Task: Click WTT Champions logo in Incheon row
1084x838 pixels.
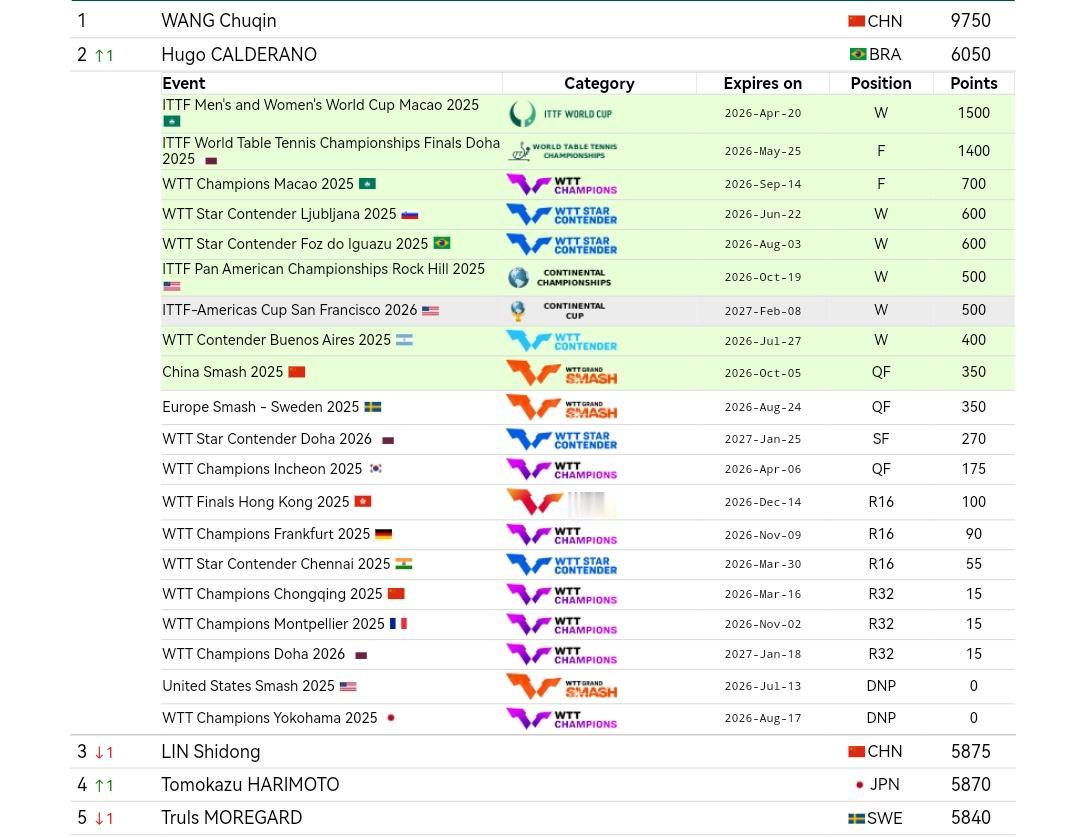Action: (x=562, y=469)
